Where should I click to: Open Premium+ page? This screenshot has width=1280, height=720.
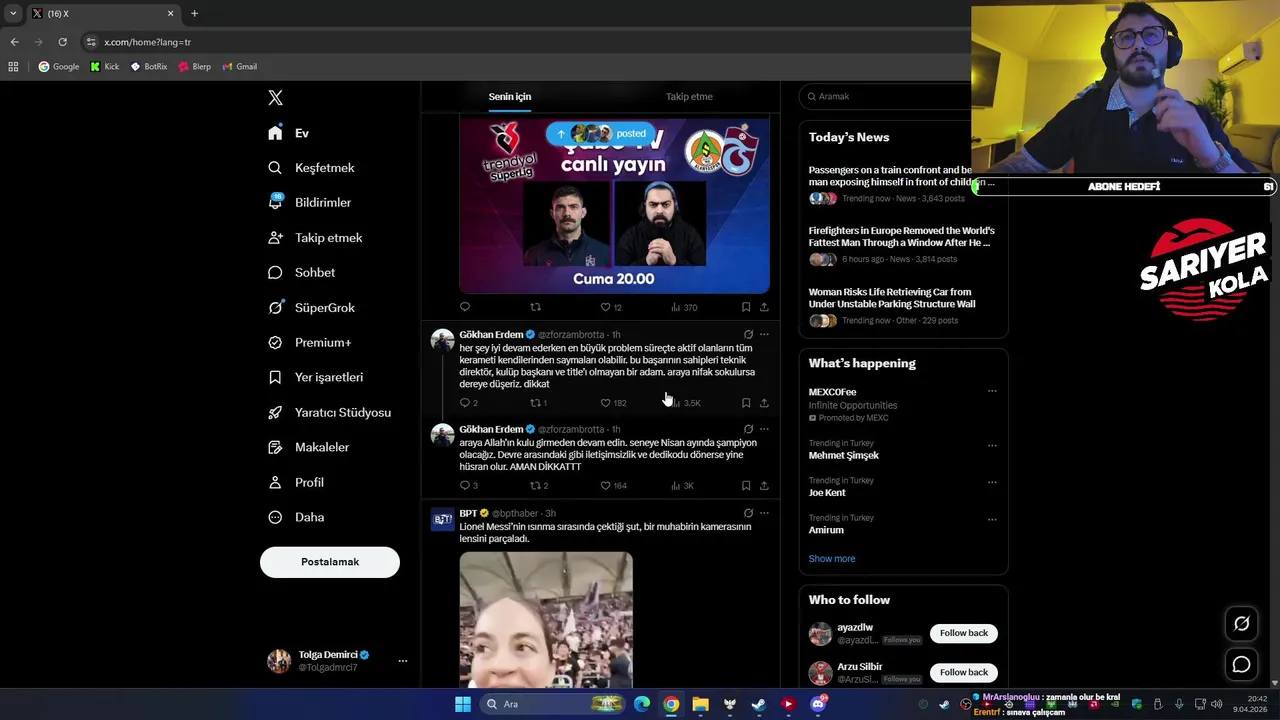pos(309,343)
